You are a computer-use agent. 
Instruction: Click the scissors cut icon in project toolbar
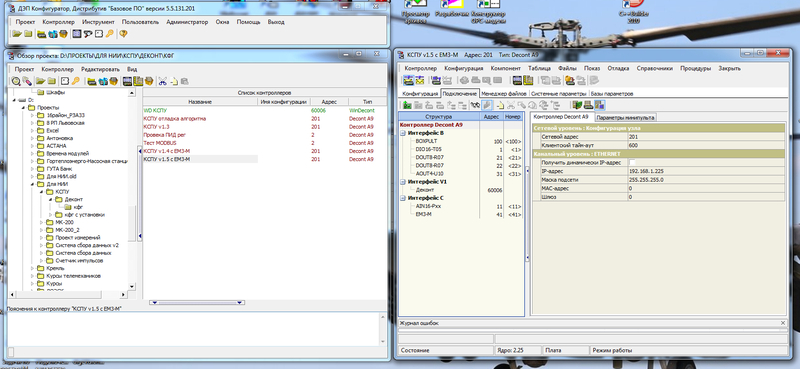click(163, 81)
